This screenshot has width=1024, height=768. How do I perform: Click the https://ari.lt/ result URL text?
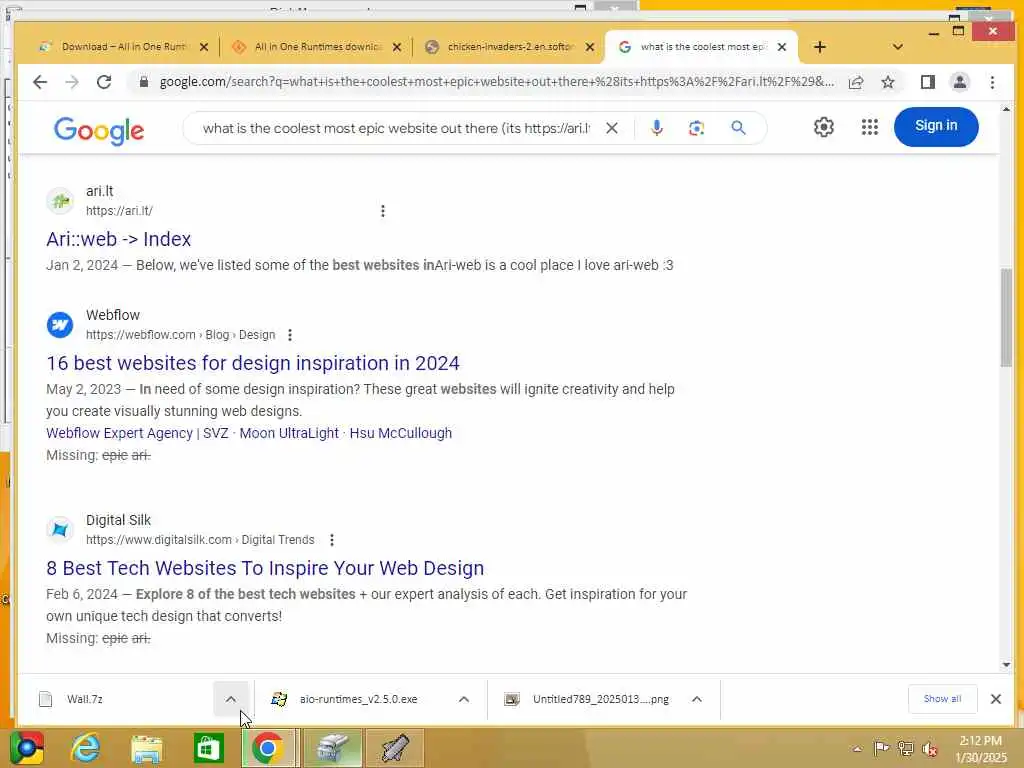[120, 211]
